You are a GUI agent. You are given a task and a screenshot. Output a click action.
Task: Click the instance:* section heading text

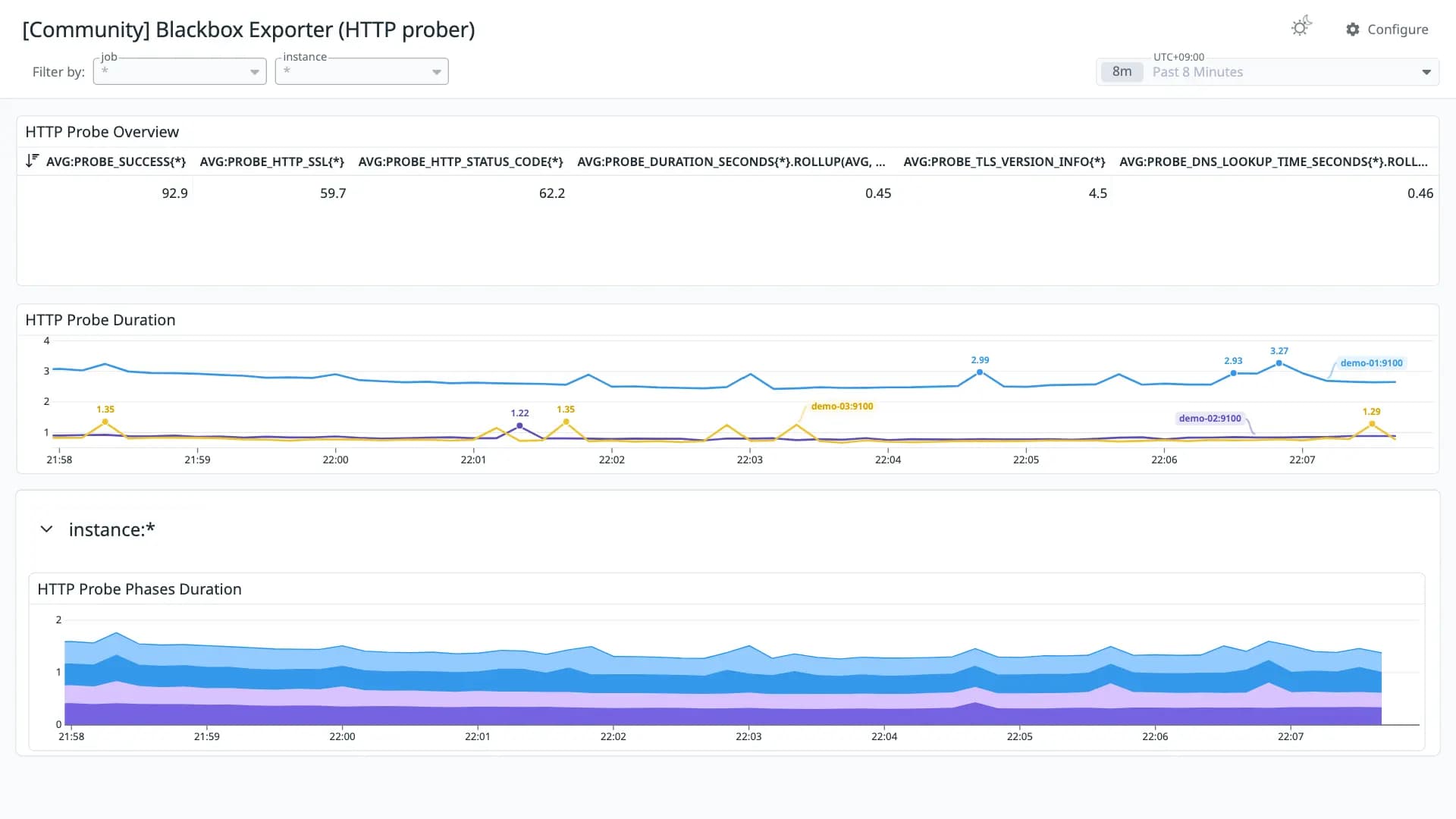[111, 529]
